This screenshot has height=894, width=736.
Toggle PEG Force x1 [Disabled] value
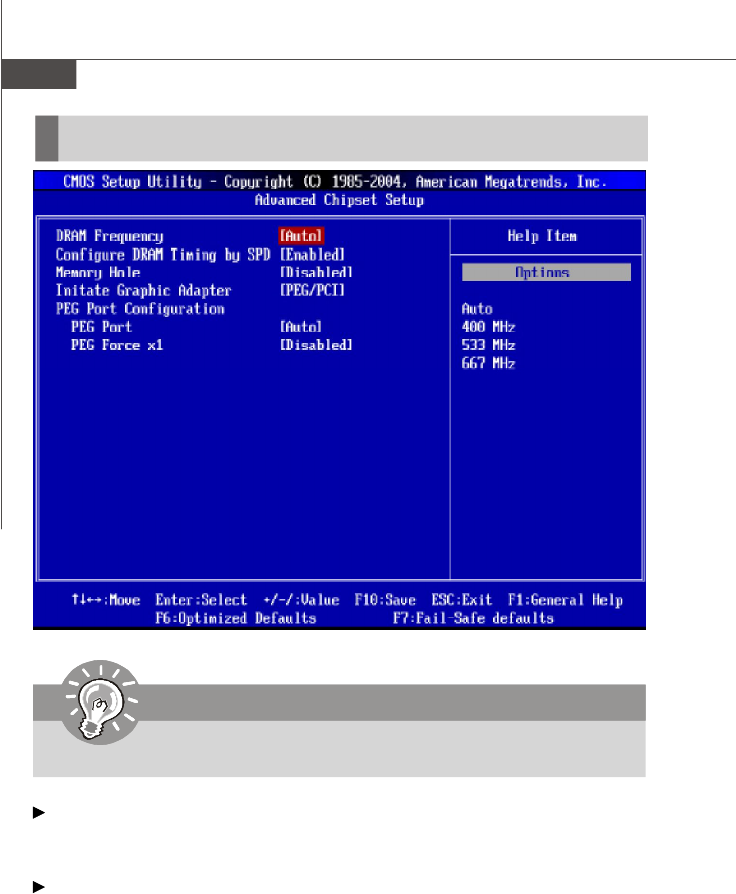(x=316, y=346)
